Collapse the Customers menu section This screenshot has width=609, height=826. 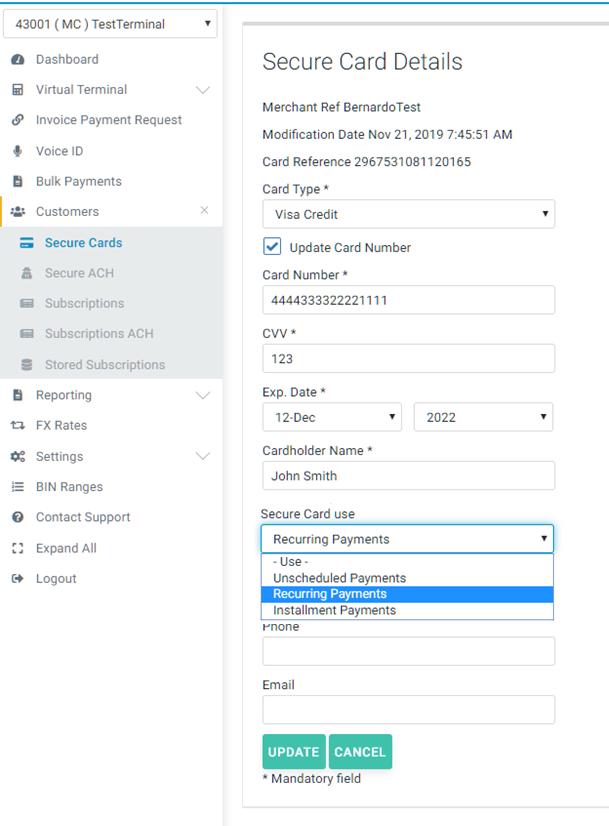(204, 211)
